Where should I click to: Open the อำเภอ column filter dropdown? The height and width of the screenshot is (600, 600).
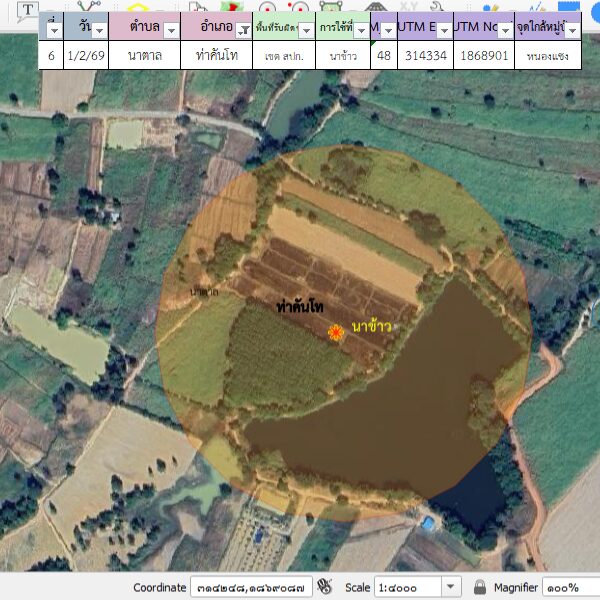coord(241,31)
